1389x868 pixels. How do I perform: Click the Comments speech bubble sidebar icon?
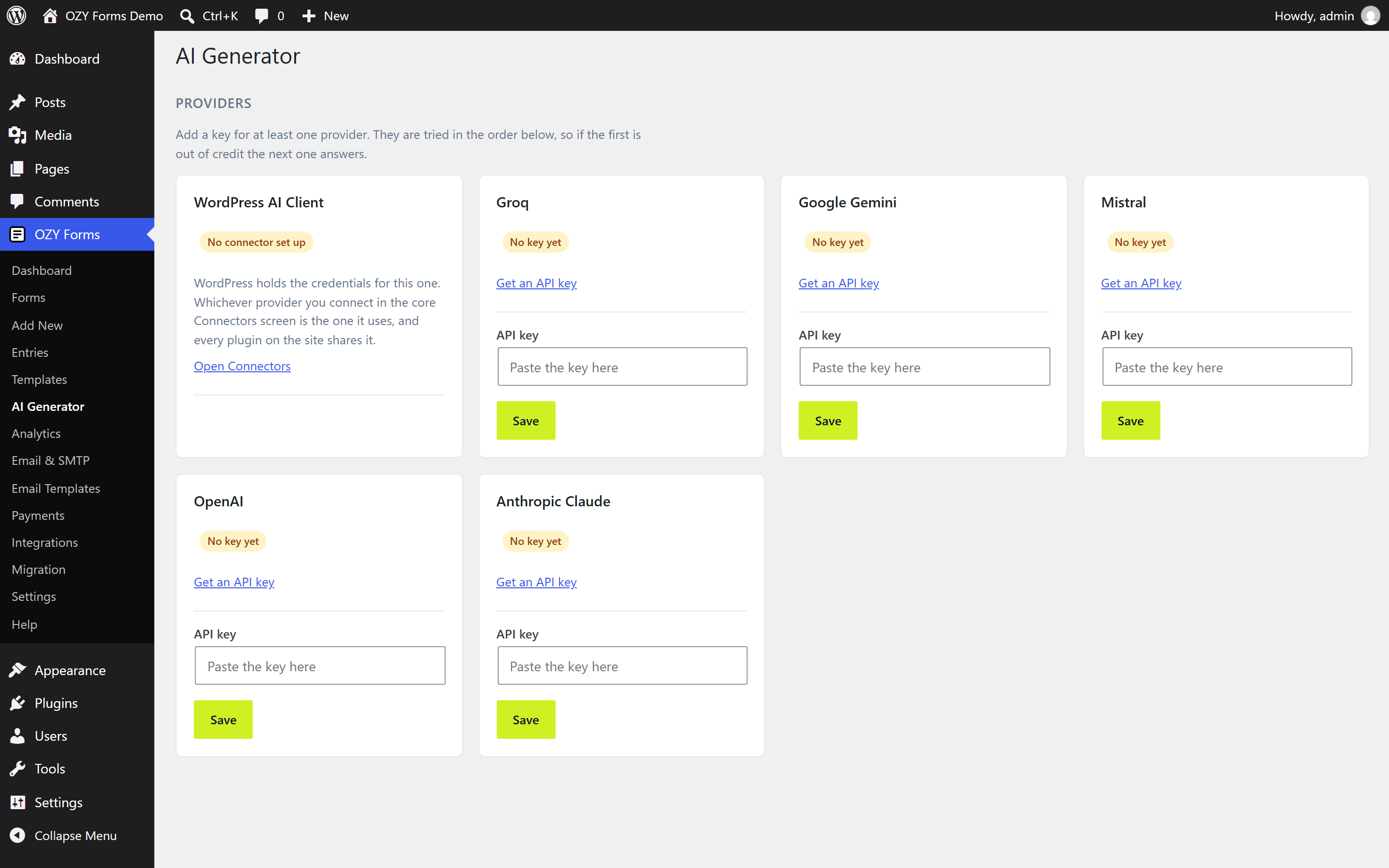pyautogui.click(x=17, y=202)
